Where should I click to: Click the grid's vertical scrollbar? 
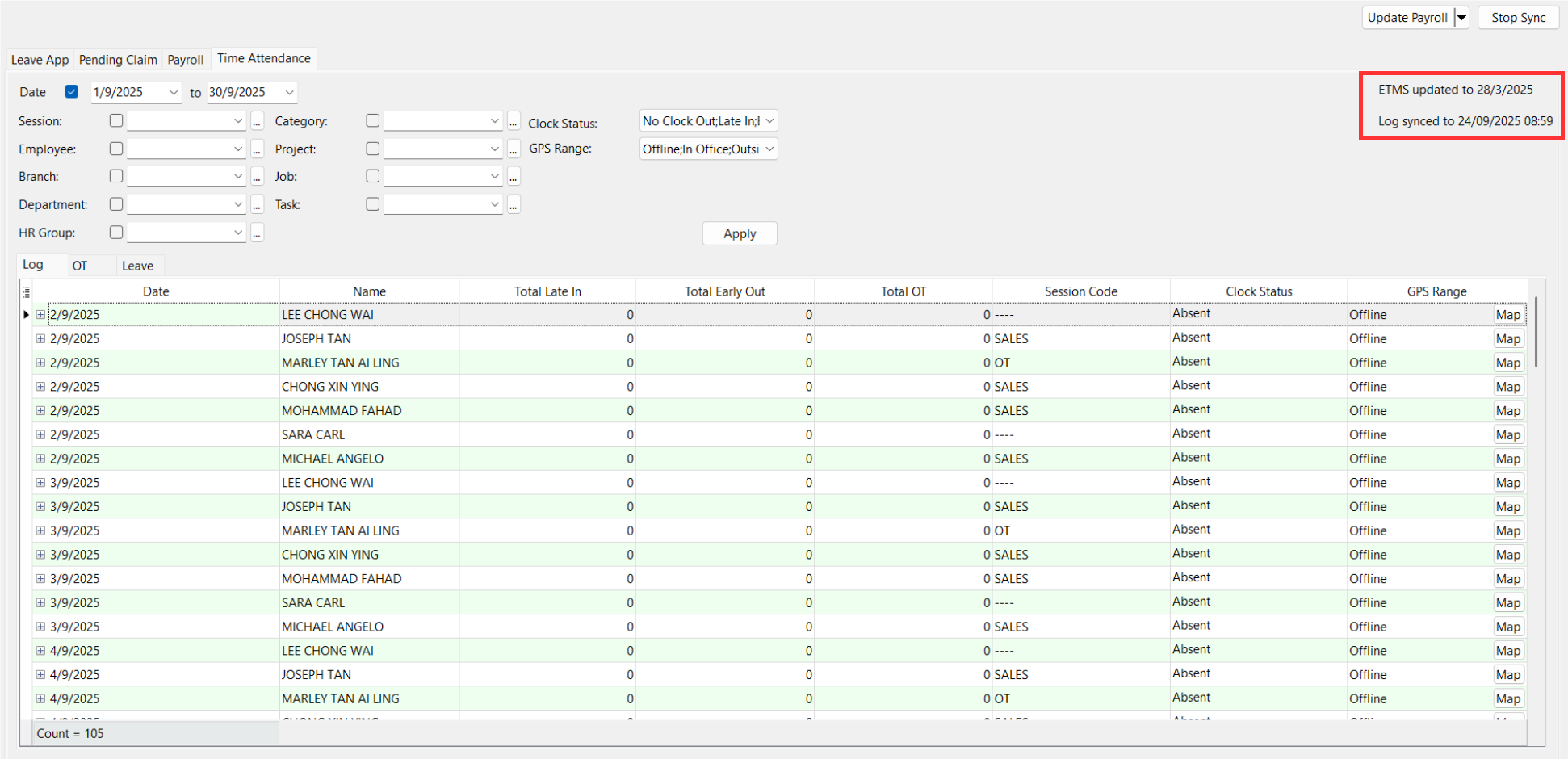(x=1536, y=332)
